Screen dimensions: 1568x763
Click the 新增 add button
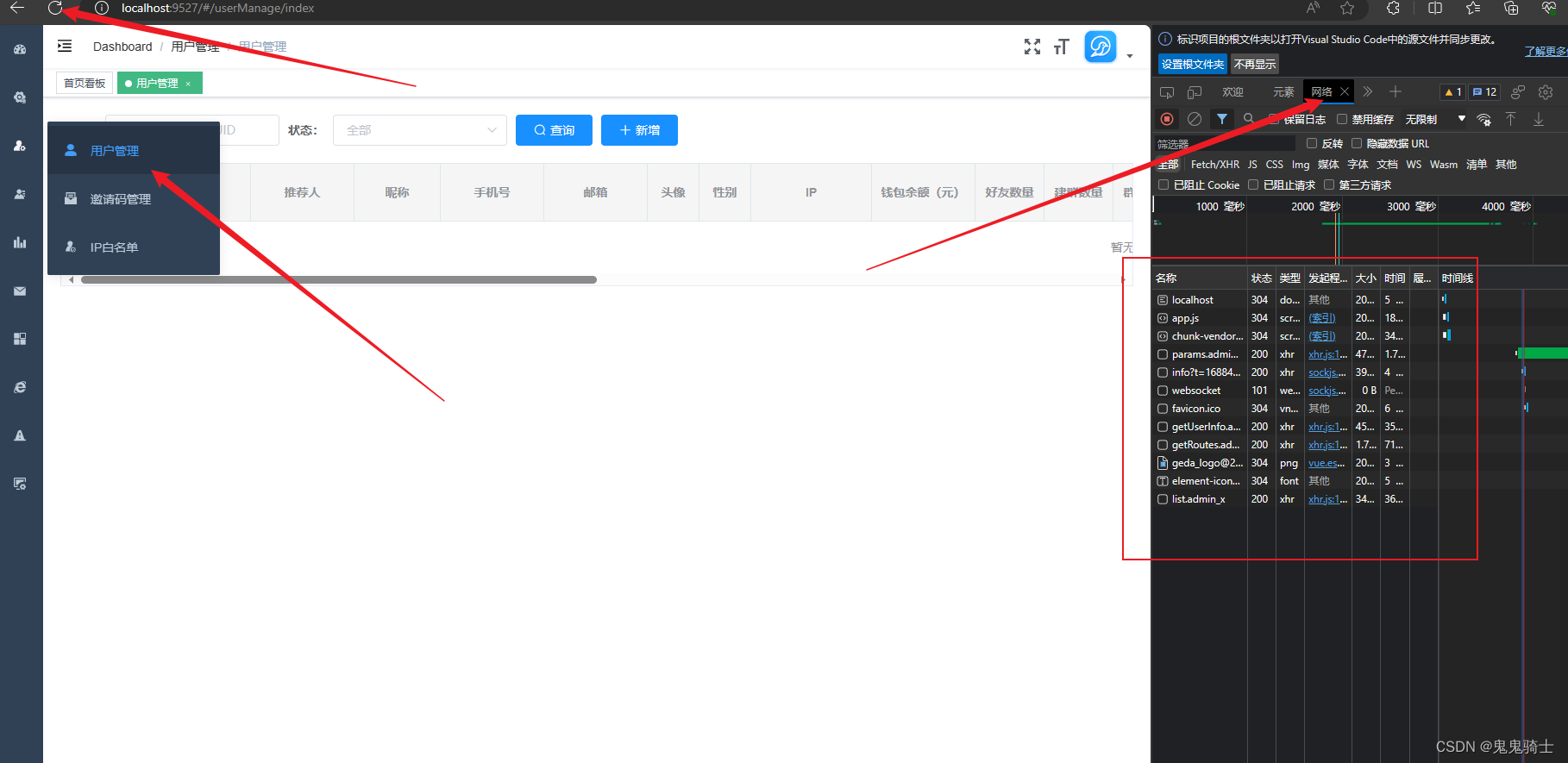pyautogui.click(x=639, y=130)
